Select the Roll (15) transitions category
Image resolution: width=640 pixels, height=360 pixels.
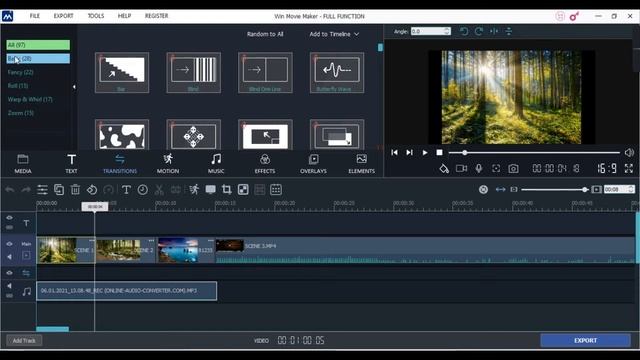pos(18,86)
